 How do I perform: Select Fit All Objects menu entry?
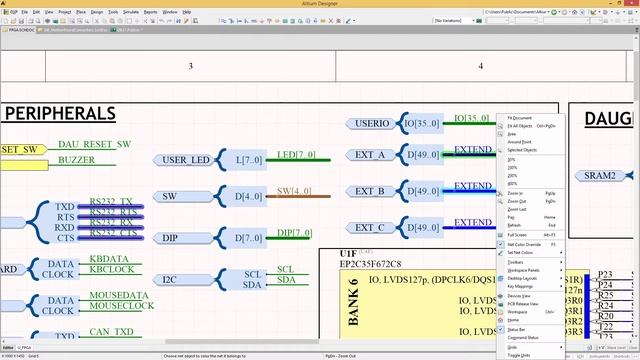point(531,126)
